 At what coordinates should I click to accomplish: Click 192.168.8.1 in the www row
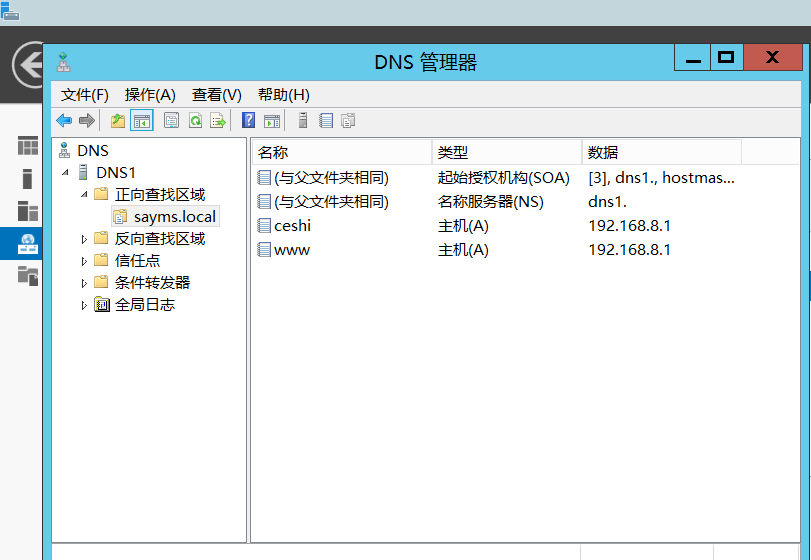tap(629, 250)
